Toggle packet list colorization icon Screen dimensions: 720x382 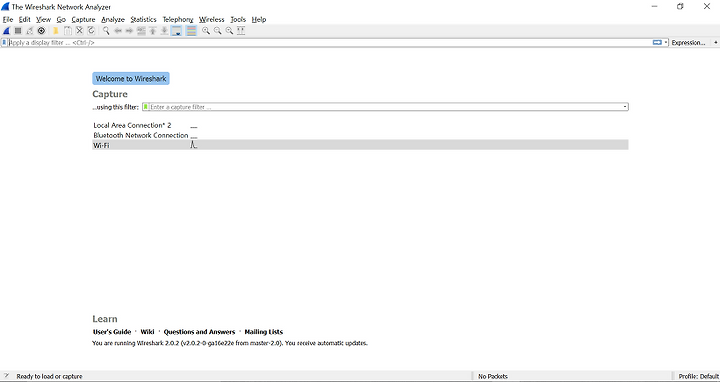191,31
